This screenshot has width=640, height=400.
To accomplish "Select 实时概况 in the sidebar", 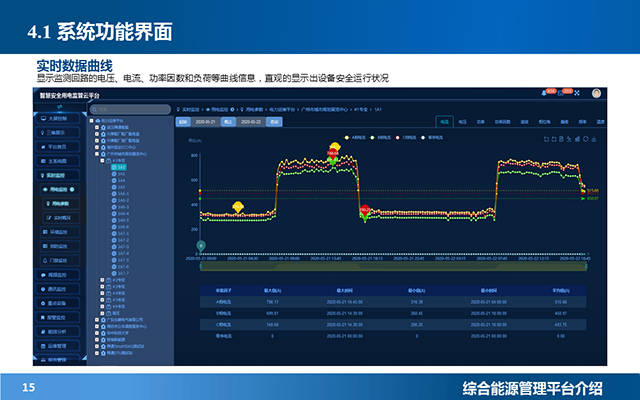I will (x=61, y=218).
